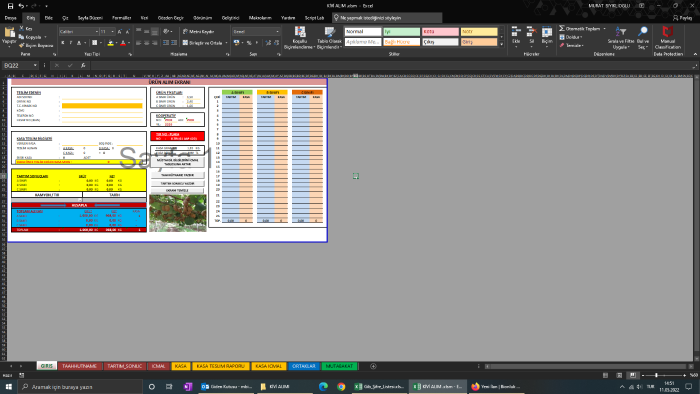700x394 pixels.
Task: Open the Görünüm ribbon tab
Action: coord(203,18)
